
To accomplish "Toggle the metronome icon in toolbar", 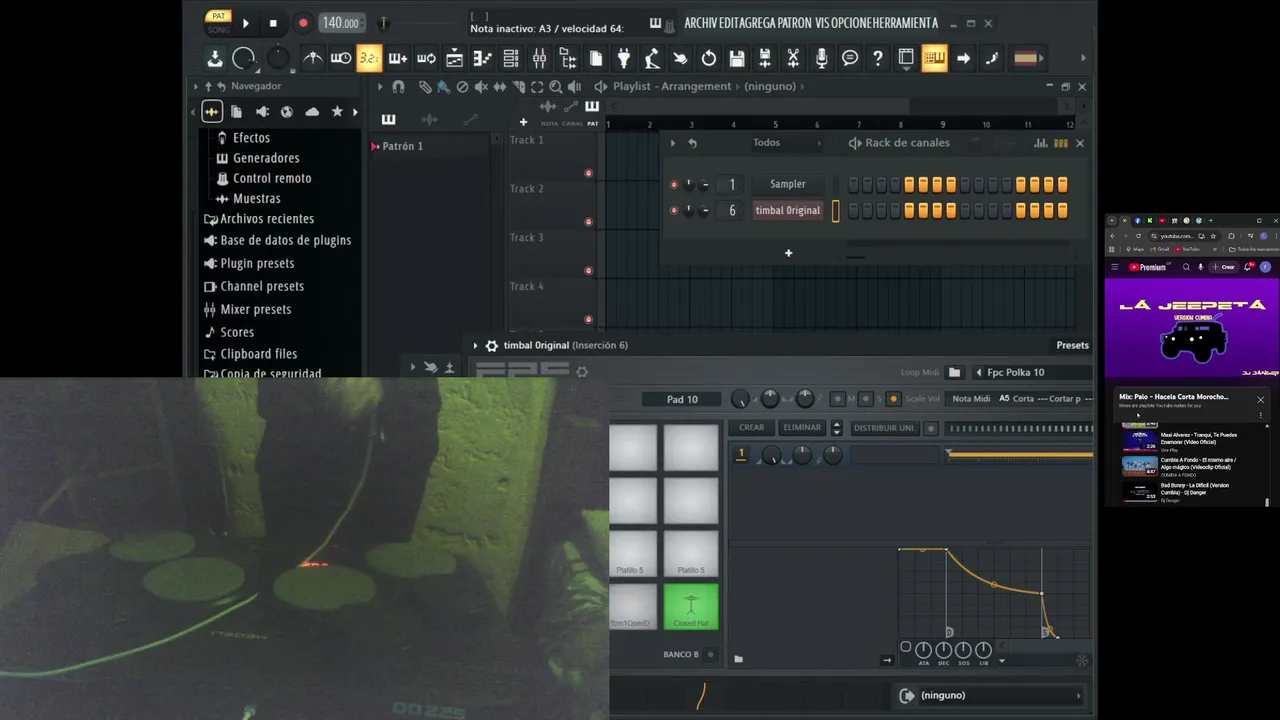I will (x=313, y=58).
